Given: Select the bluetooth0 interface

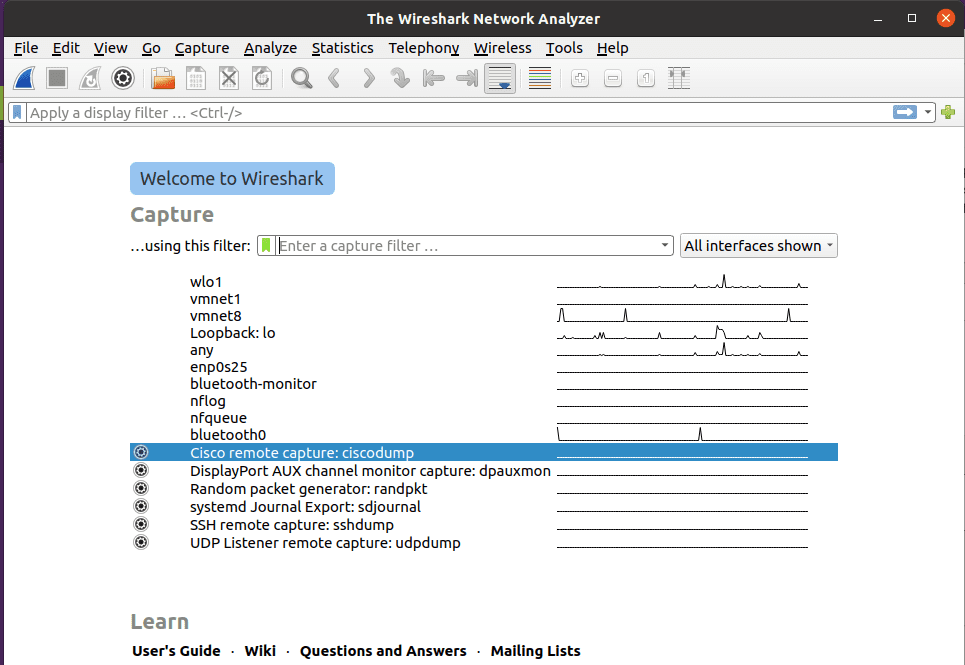Looking at the screenshot, I should tap(484, 435).
